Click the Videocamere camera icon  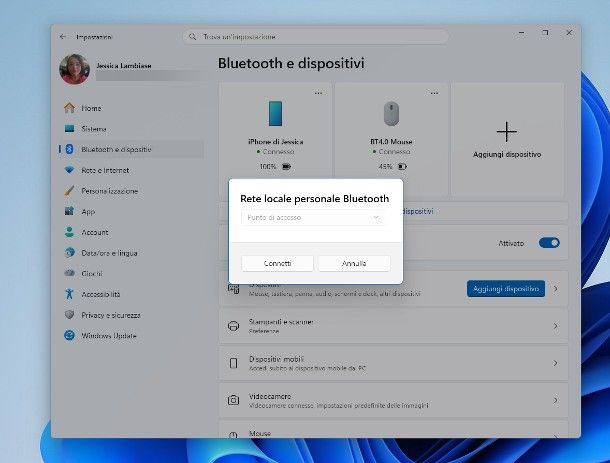click(233, 400)
